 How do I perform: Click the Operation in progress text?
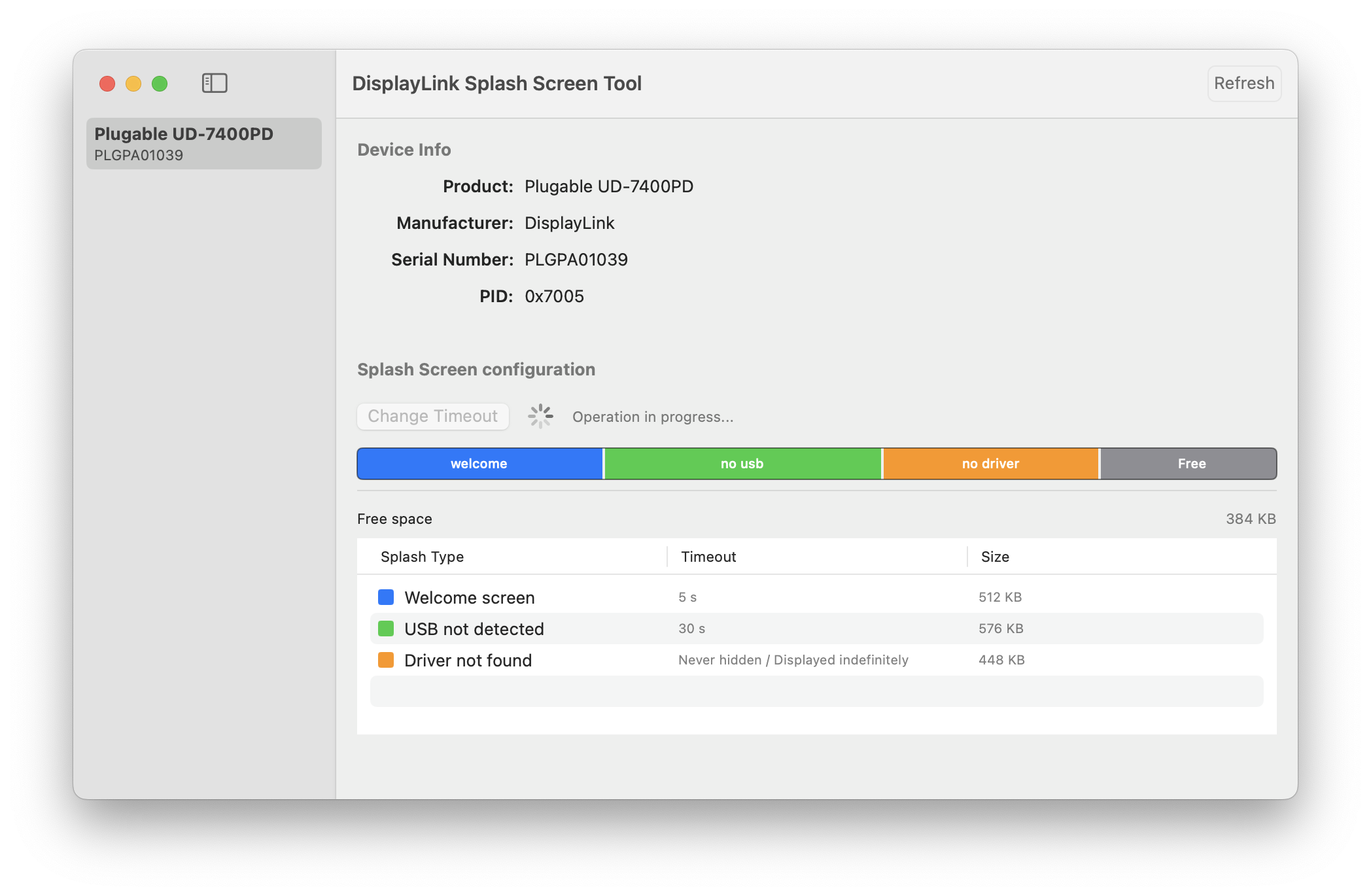pyautogui.click(x=653, y=417)
